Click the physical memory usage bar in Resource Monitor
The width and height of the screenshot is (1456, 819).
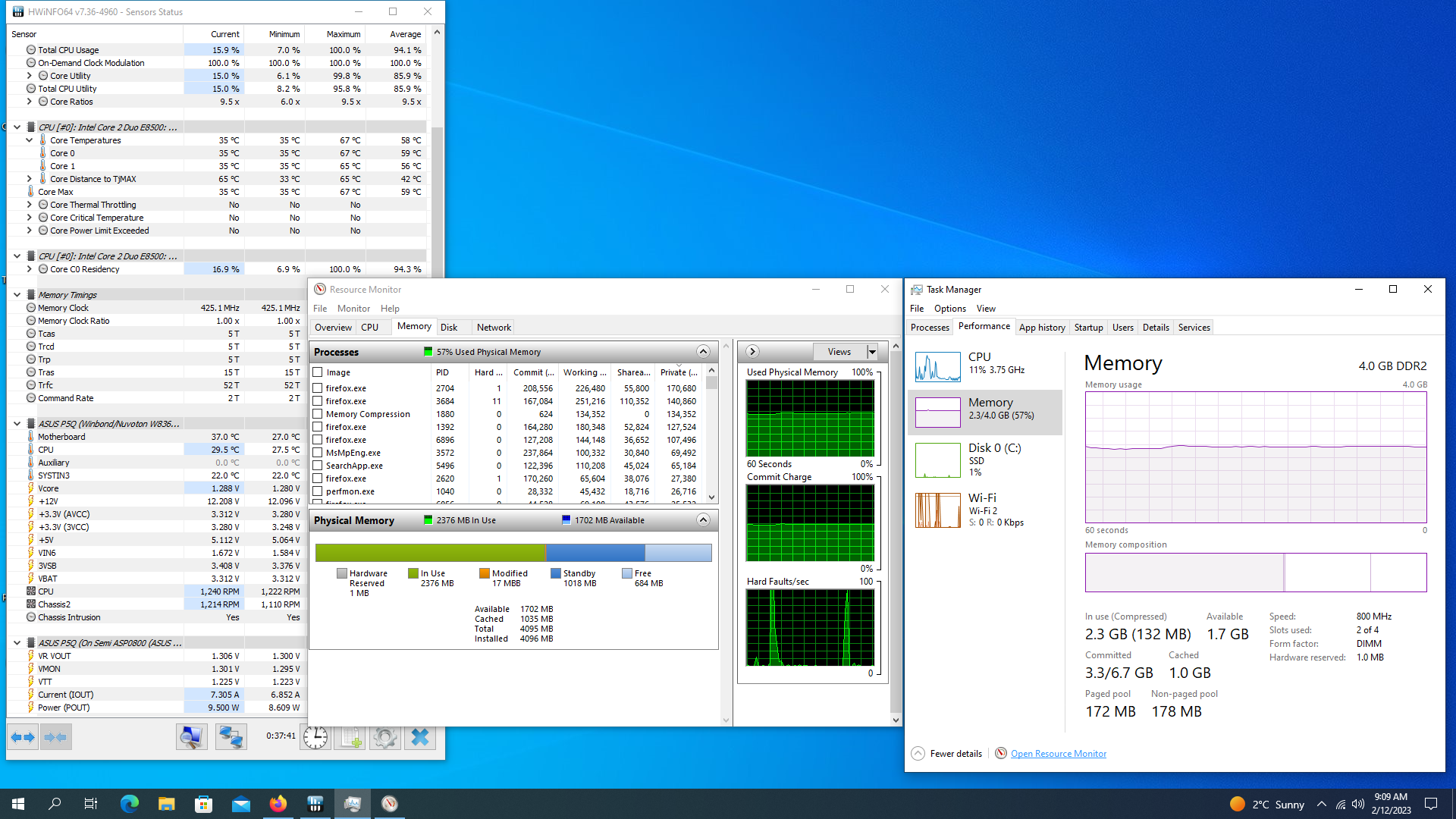coord(513,553)
